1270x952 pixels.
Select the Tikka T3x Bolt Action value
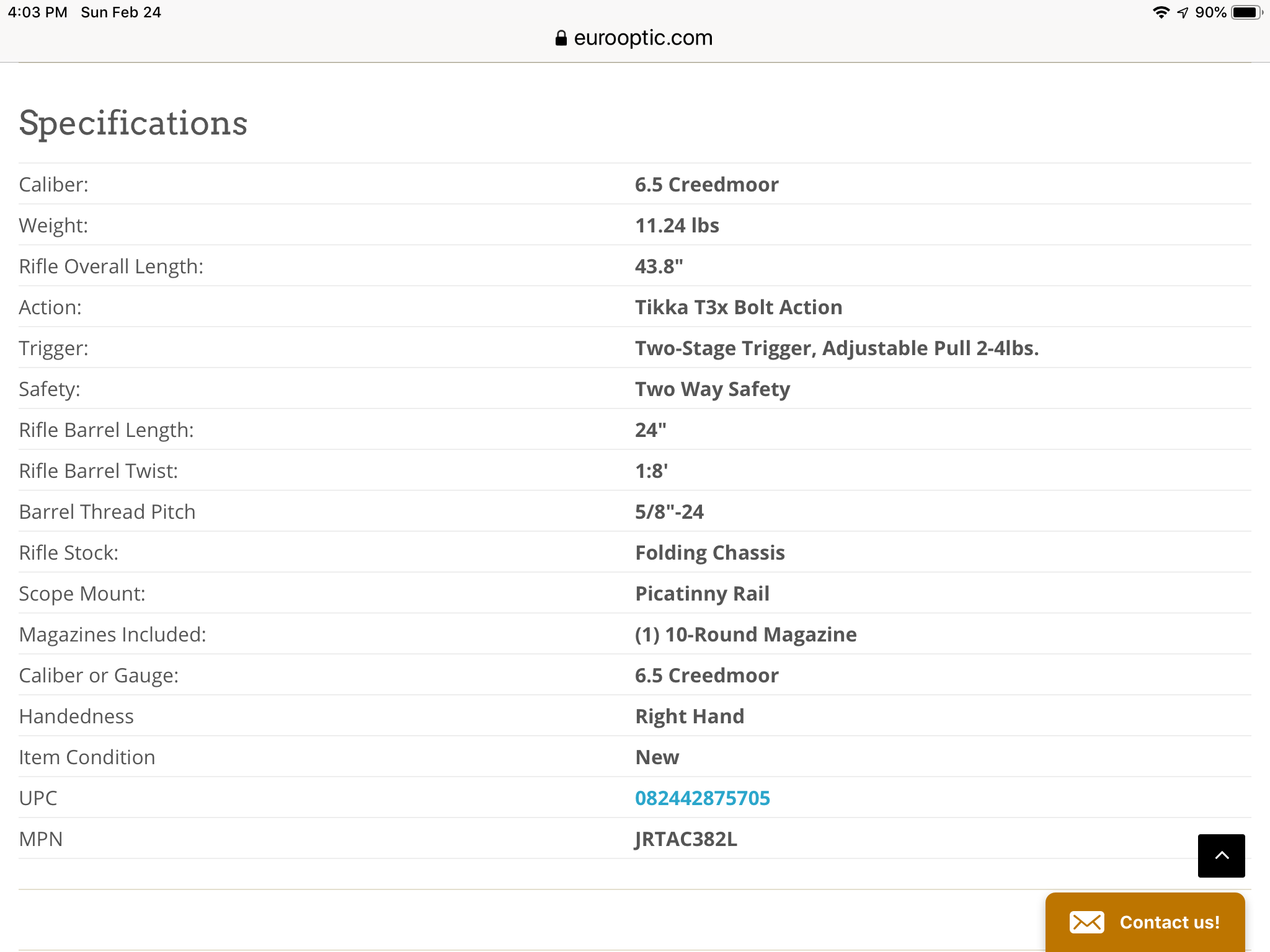click(x=738, y=307)
